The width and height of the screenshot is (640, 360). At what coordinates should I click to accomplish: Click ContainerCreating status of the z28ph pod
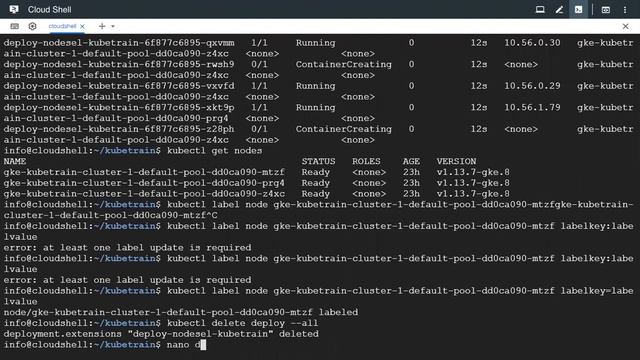tap(344, 129)
